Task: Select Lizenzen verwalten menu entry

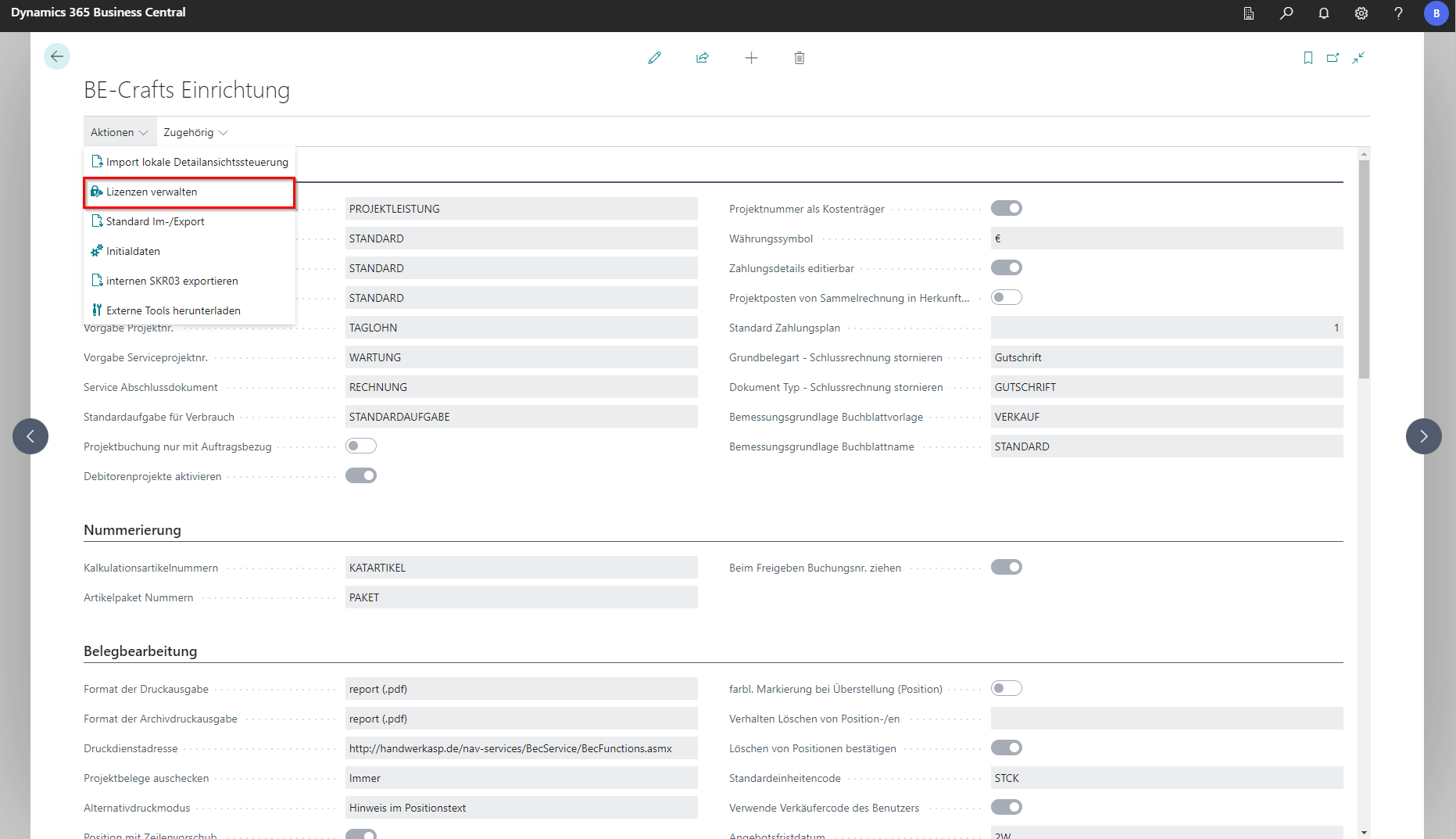Action: click(x=152, y=192)
